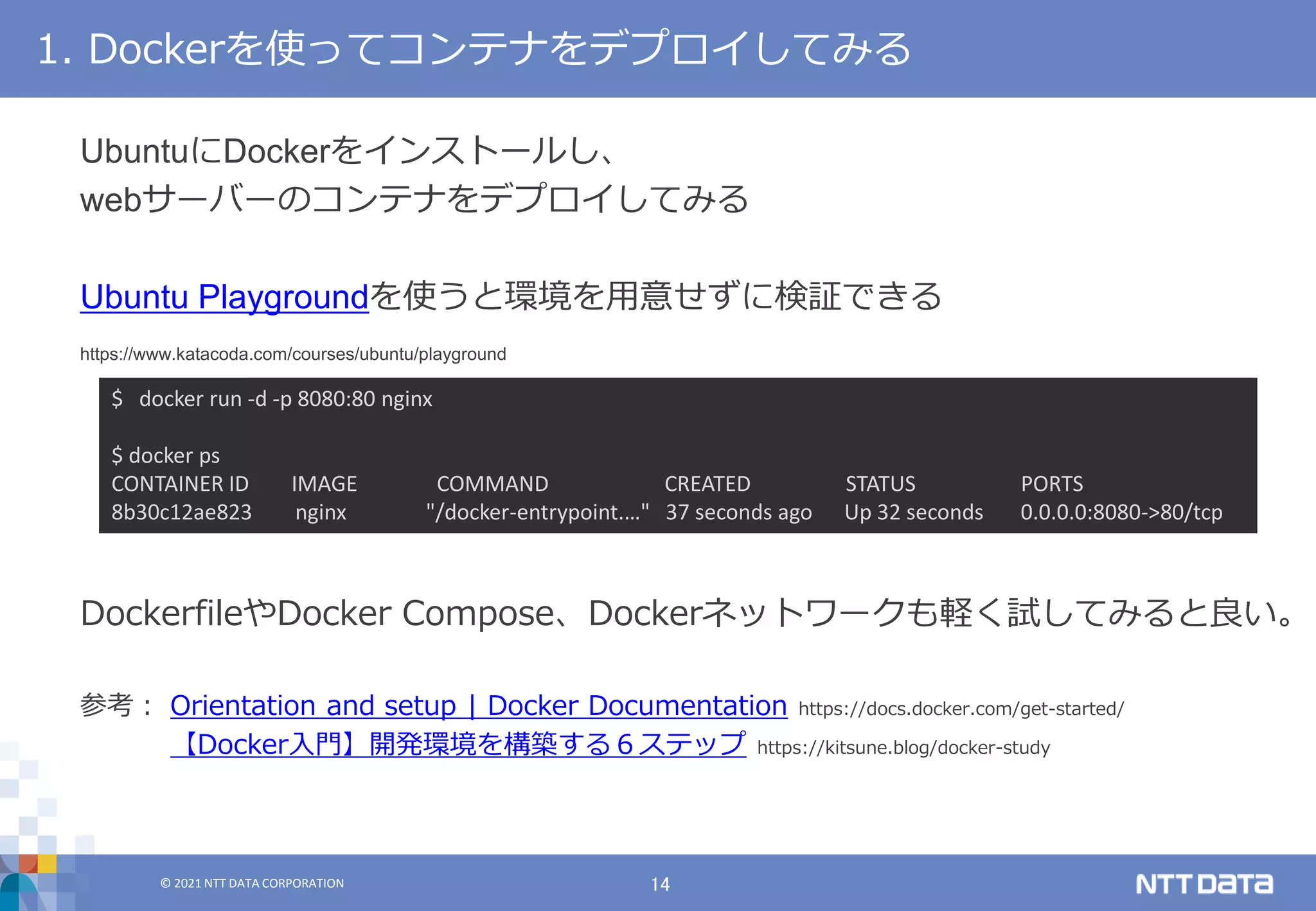Click the PORTS column header
The height and width of the screenshot is (911, 1316).
tap(1052, 484)
